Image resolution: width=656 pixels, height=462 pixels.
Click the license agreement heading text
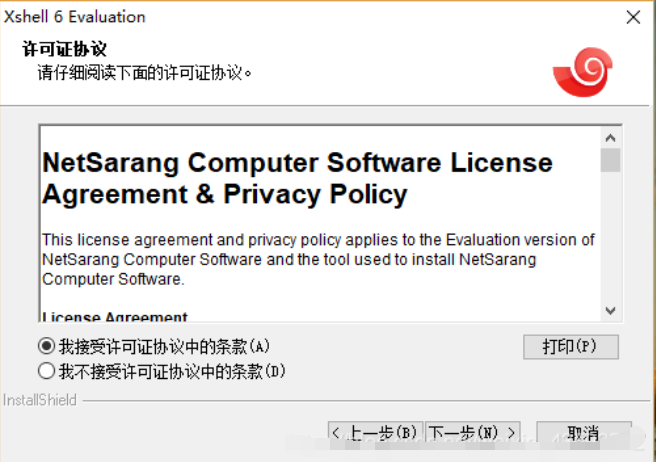pyautogui.click(x=297, y=178)
